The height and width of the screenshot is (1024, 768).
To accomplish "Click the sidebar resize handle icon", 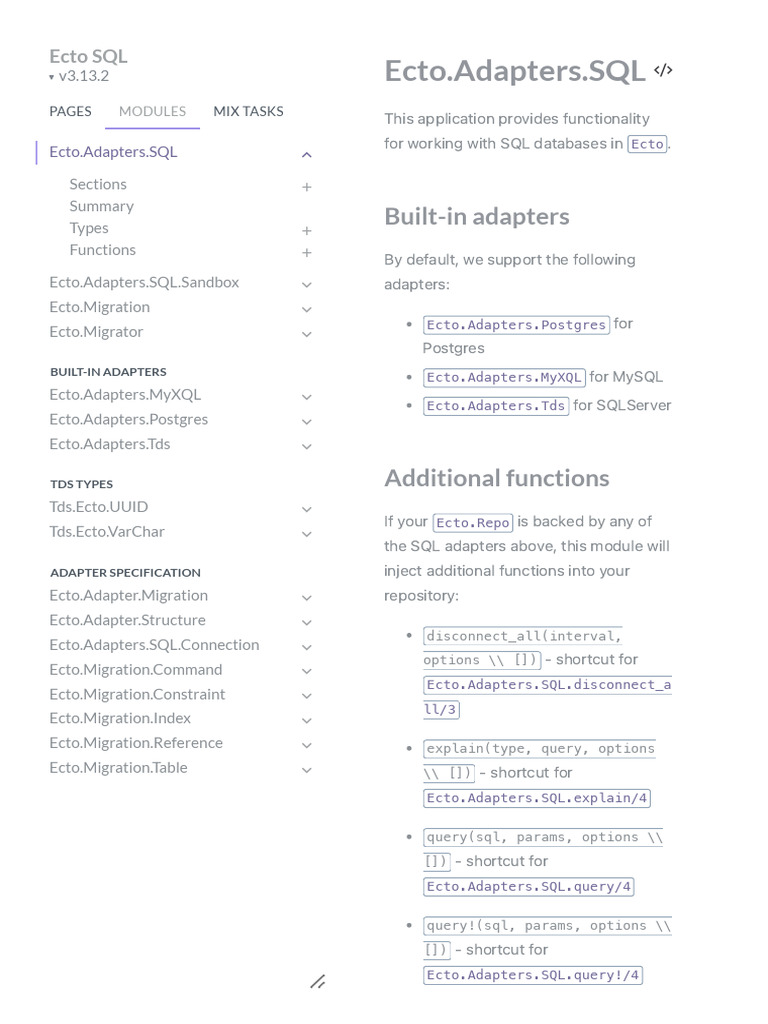I will (317, 982).
